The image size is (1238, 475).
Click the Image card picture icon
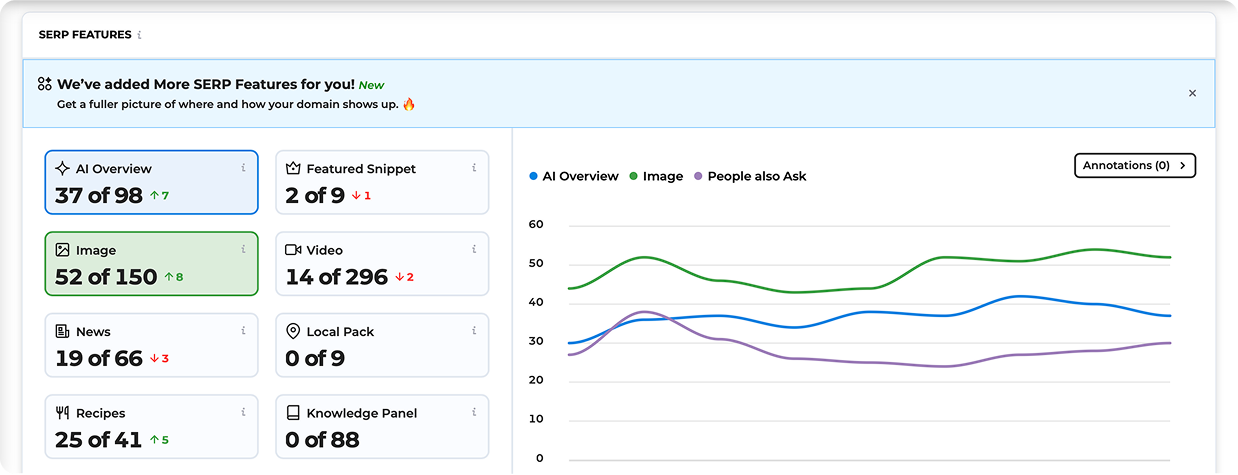(x=62, y=250)
